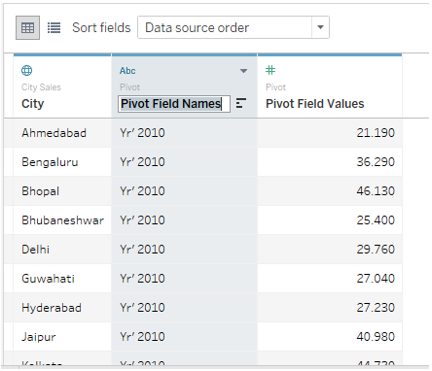
Task: Select the City column header
Action: tap(62, 87)
